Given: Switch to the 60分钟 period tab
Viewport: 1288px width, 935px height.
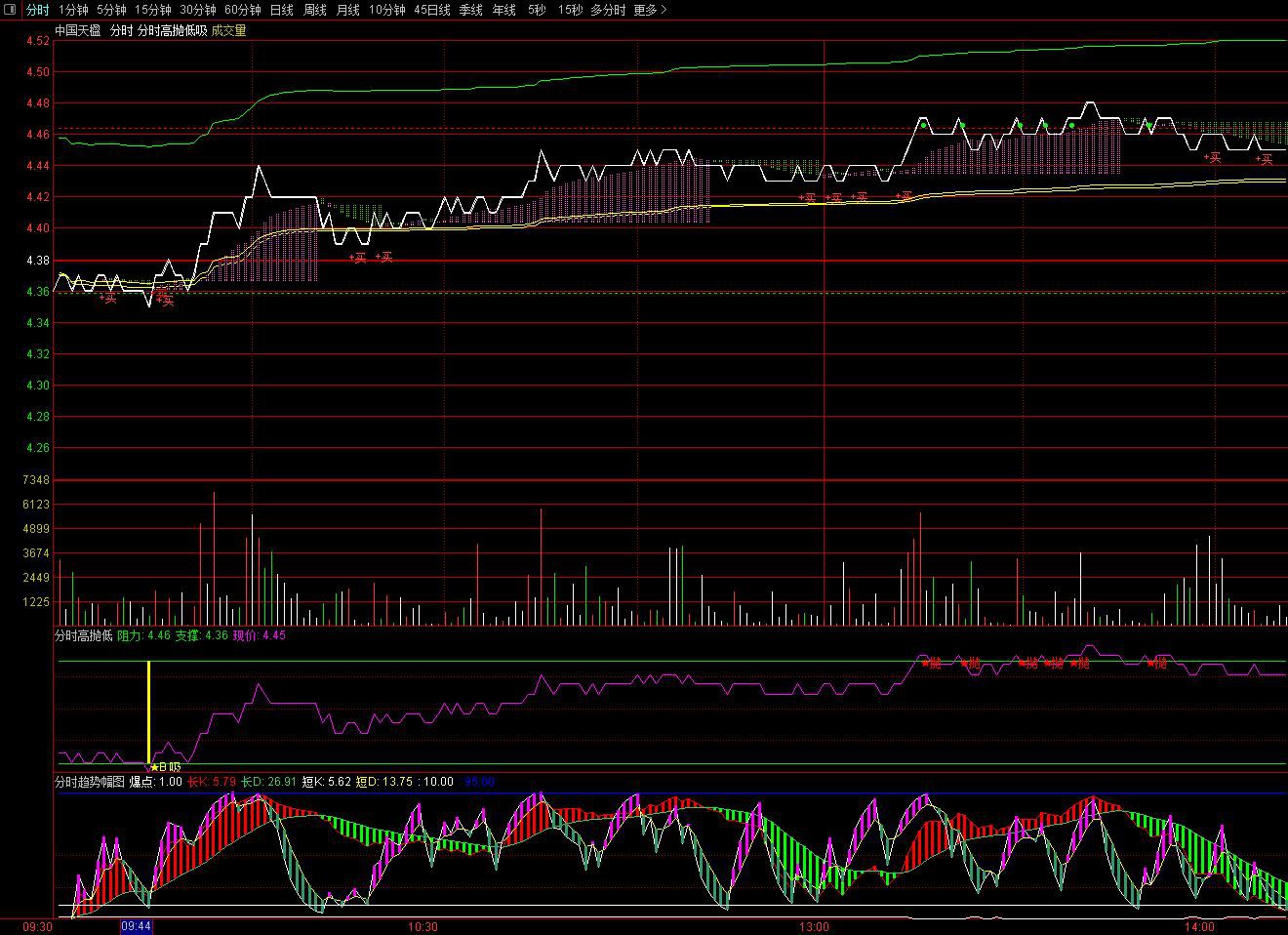Looking at the screenshot, I should pyautogui.click(x=242, y=10).
